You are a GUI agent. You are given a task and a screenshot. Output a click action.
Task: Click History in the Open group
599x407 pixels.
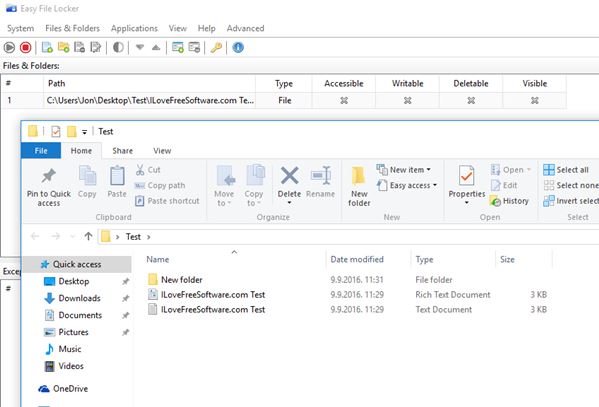[x=509, y=201]
